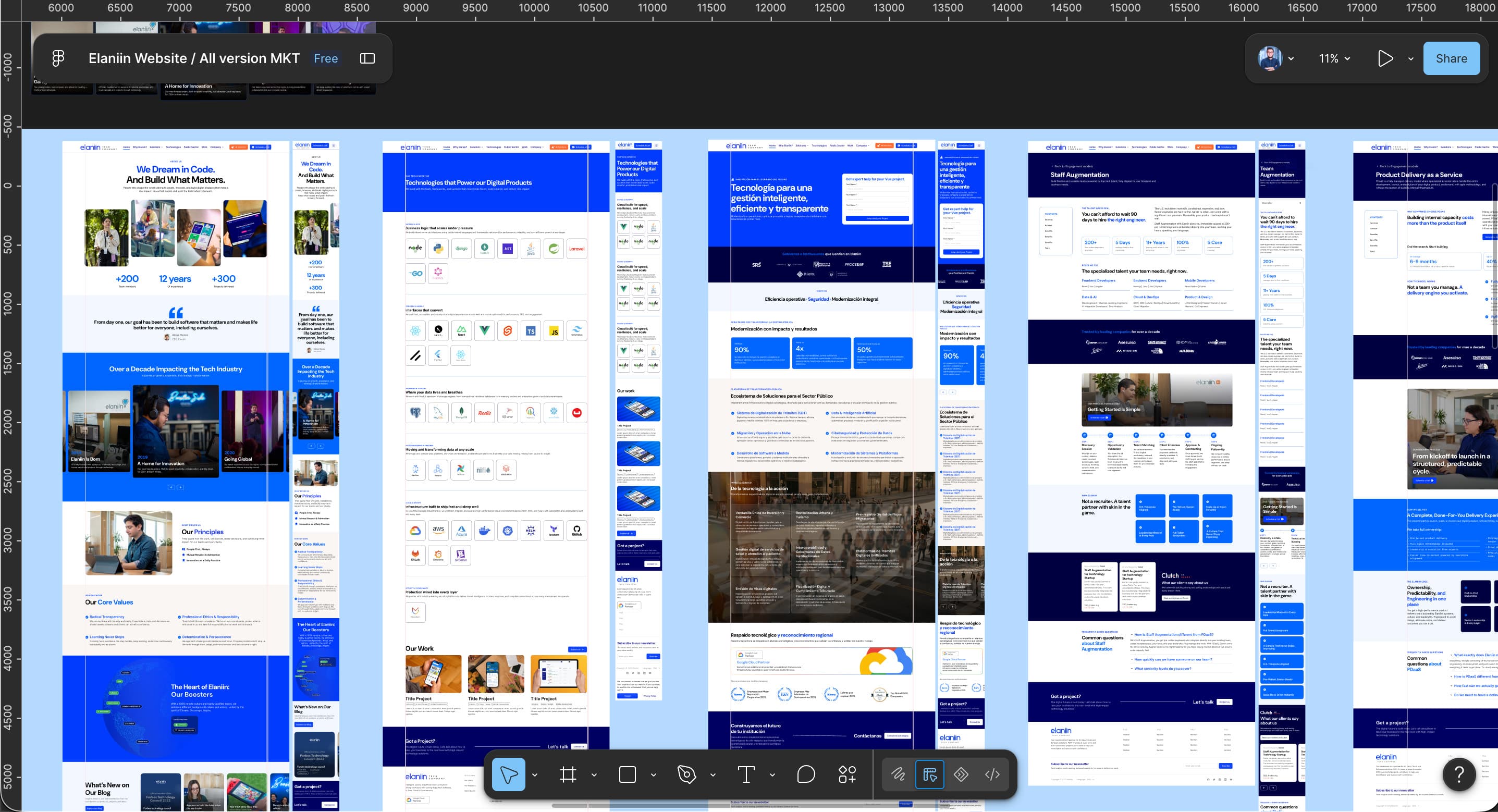Image resolution: width=1498 pixels, height=812 pixels.
Task: Expand Move tool options chevron
Action: pyautogui.click(x=535, y=775)
